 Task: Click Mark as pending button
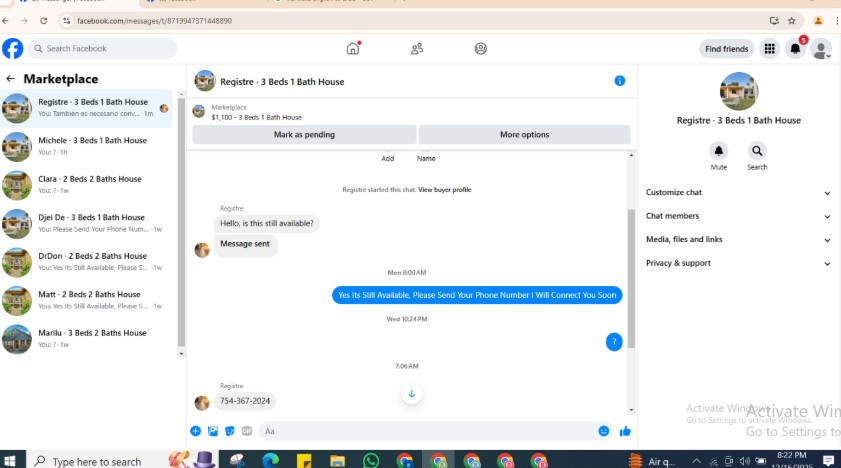coord(304,135)
